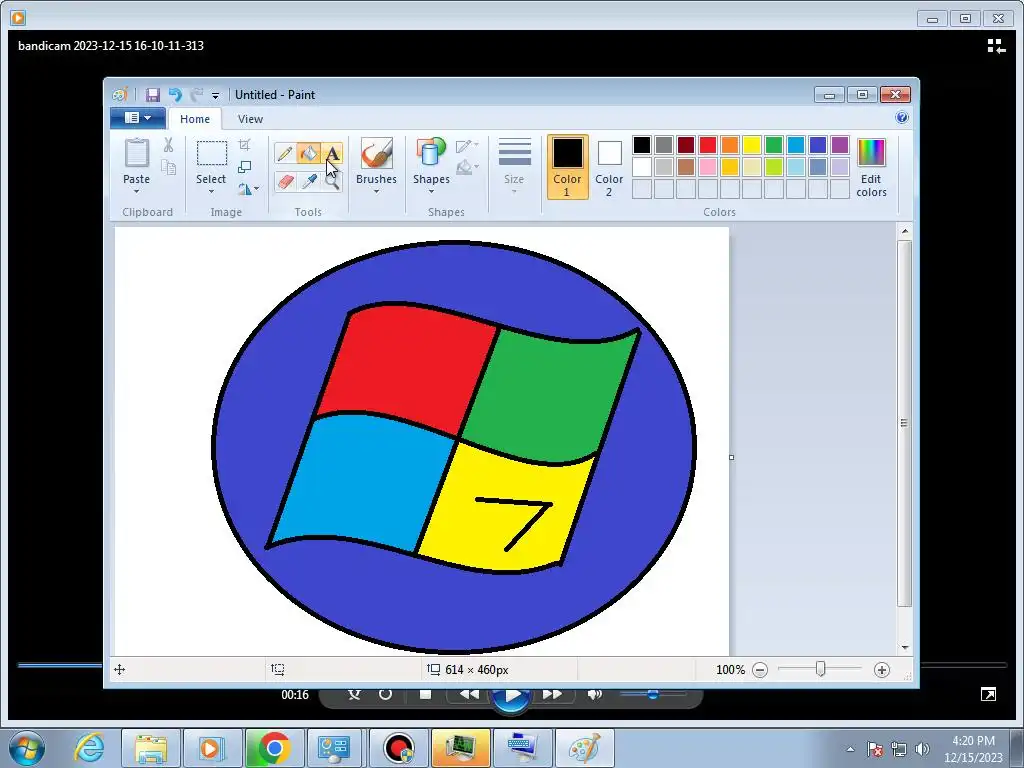
Task: Click the media player fullscreen icon
Action: [x=989, y=694]
